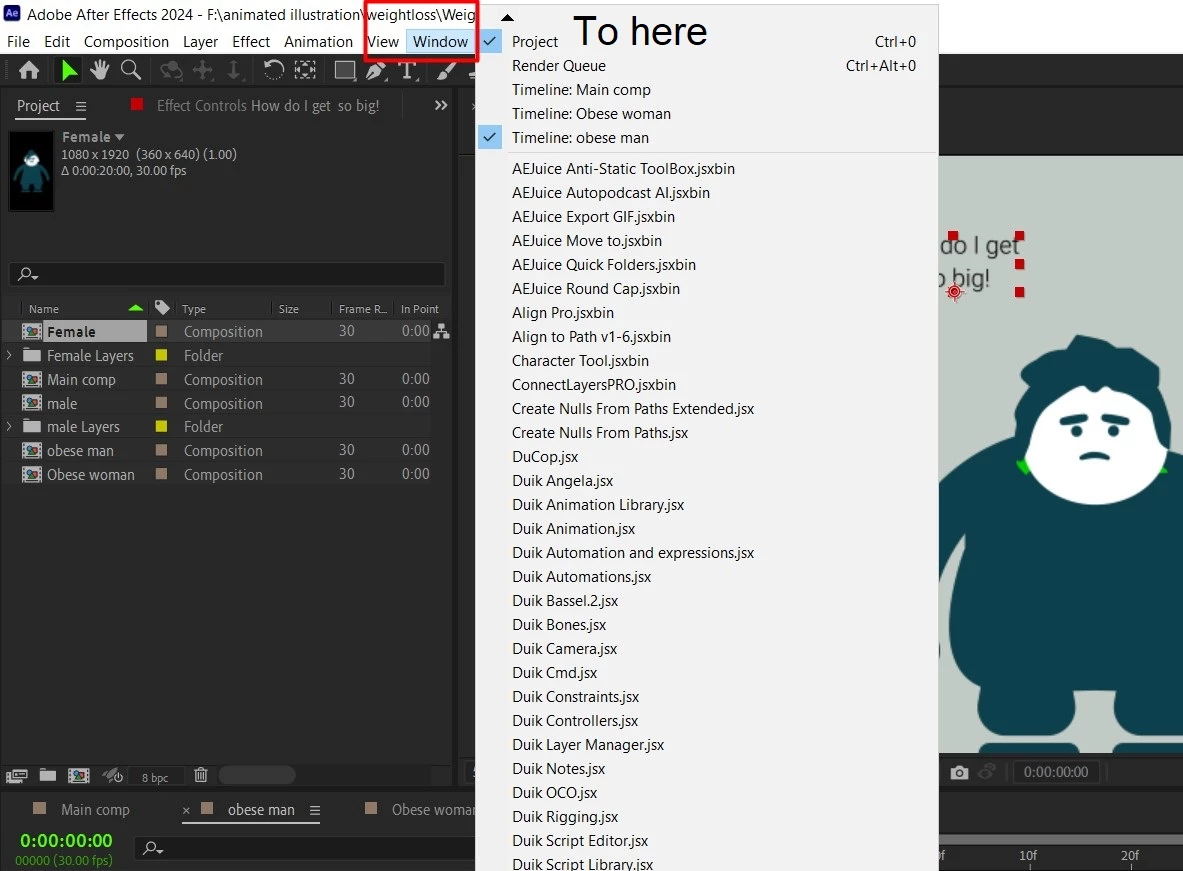Image resolution: width=1183 pixels, height=871 pixels.
Task: Select the Pan camera tool
Action: pos(202,70)
